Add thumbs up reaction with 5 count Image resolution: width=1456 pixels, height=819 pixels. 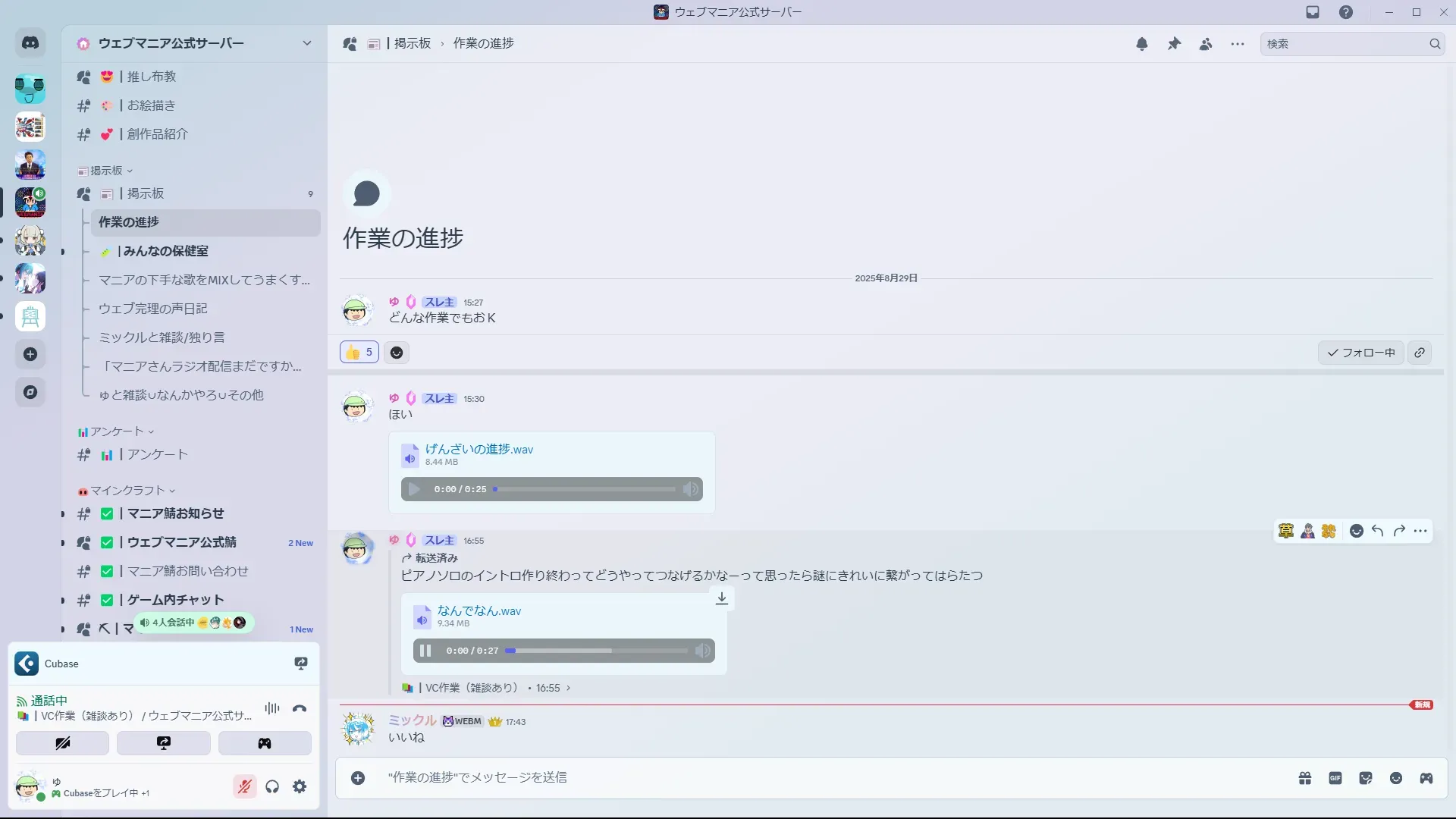click(x=359, y=352)
